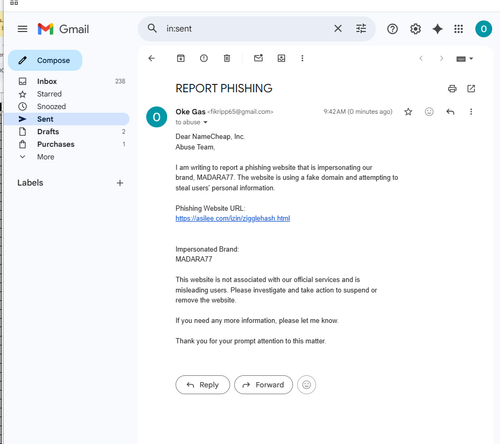Select the Sent folder
The image size is (500, 444).
tap(67, 119)
